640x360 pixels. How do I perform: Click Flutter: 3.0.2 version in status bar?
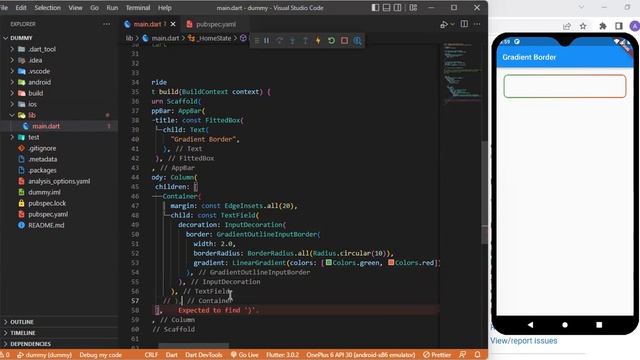click(x=282, y=355)
